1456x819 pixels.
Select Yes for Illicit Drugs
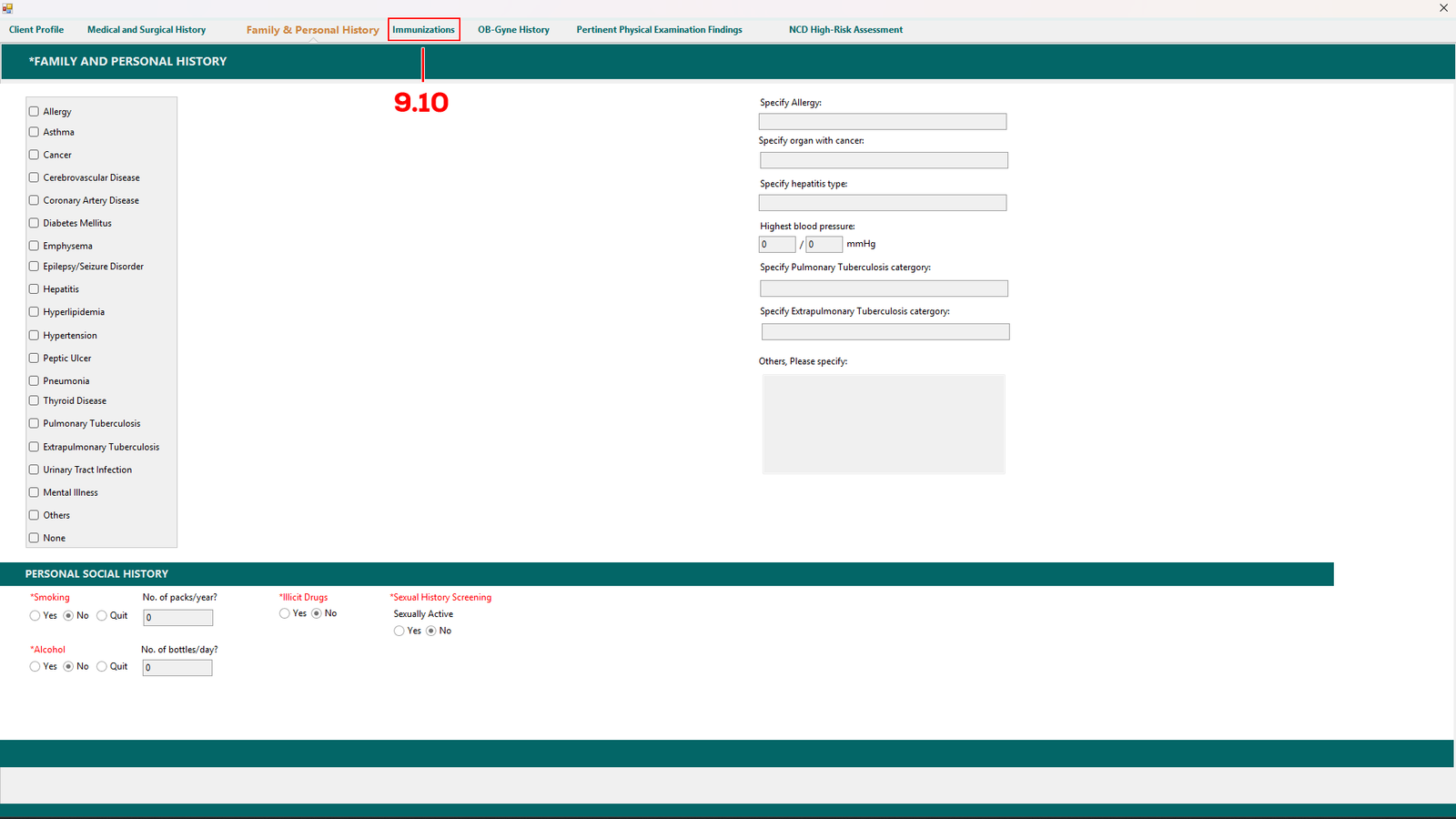coord(285,613)
